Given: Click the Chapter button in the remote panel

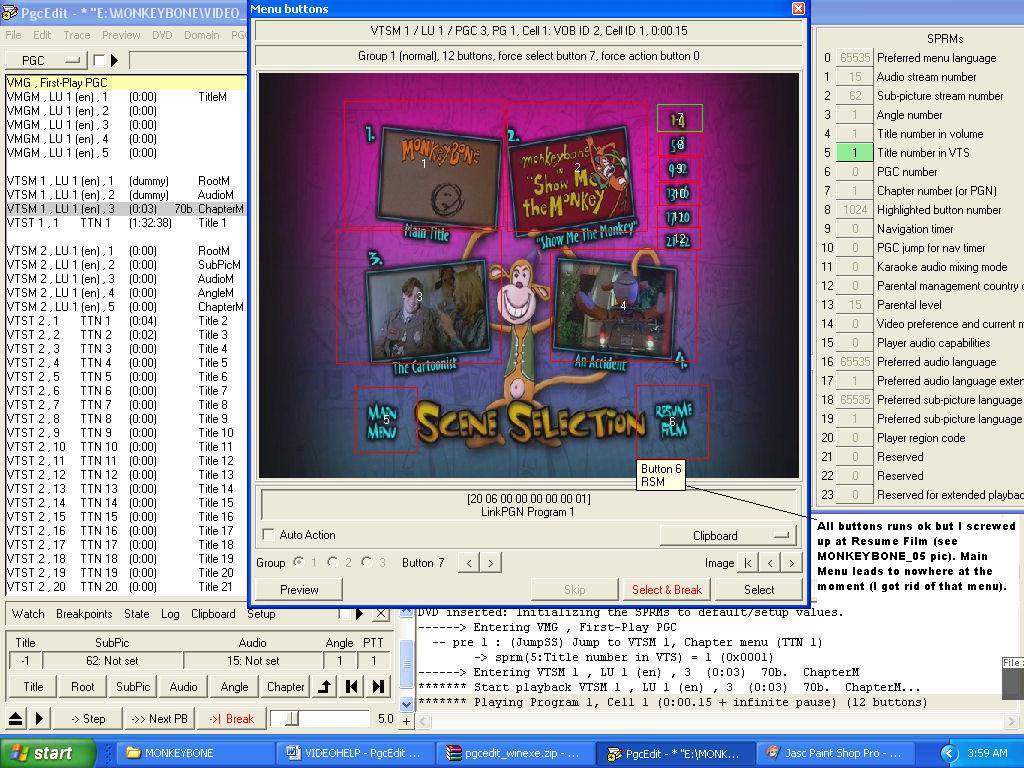Looking at the screenshot, I should point(285,686).
